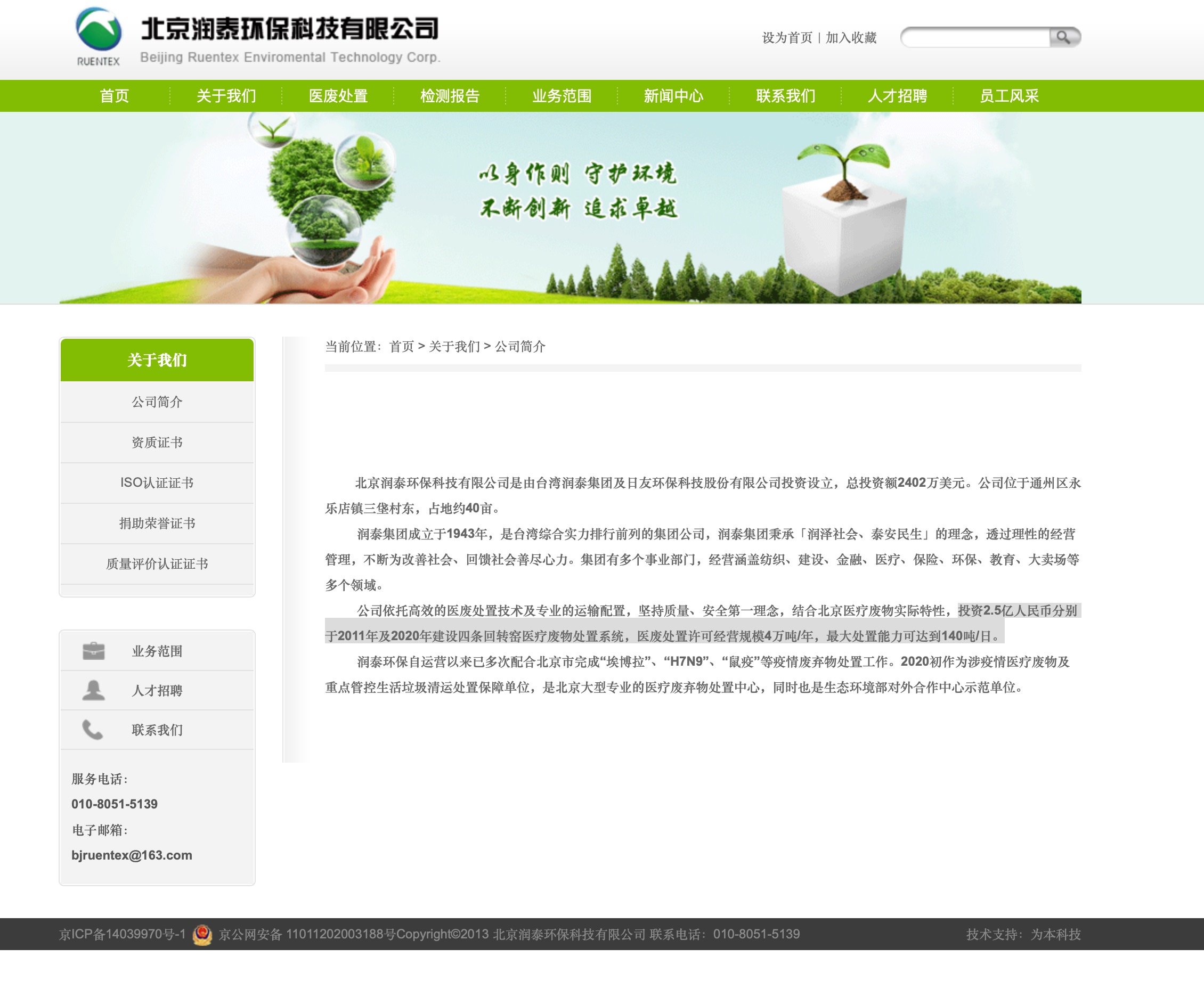Screen dimensions: 1204x981
Task: Click the 加入收藏 link
Action: 851,38
